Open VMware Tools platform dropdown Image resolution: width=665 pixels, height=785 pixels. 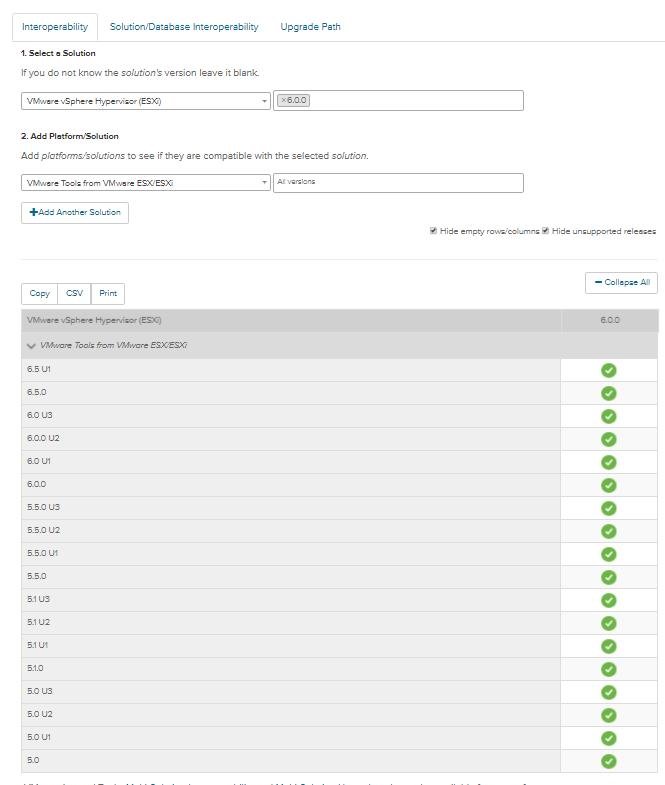pos(146,183)
